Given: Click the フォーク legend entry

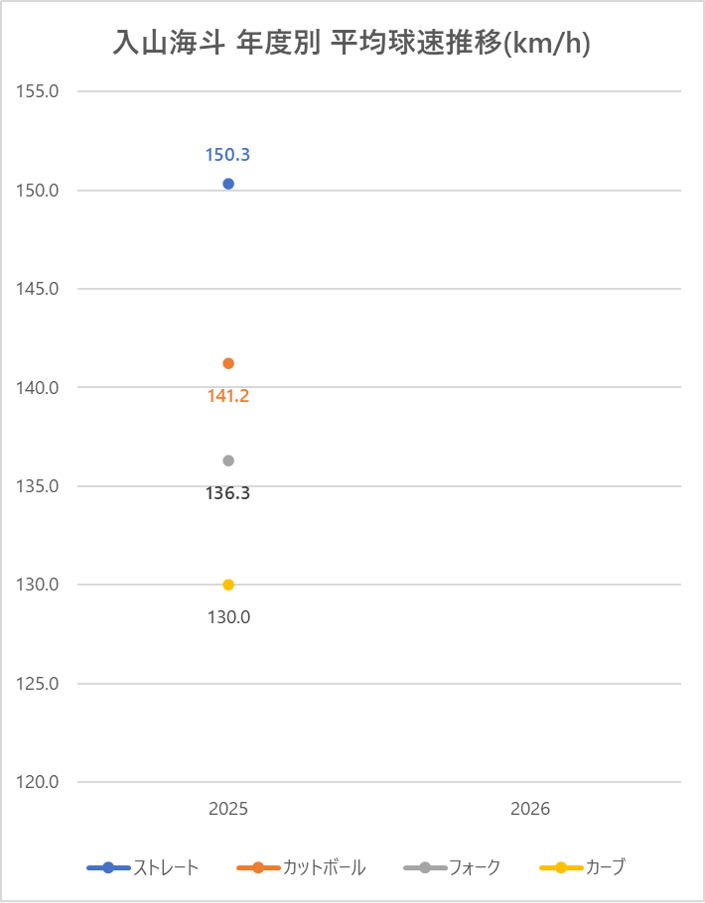Looking at the screenshot, I should (x=452, y=868).
